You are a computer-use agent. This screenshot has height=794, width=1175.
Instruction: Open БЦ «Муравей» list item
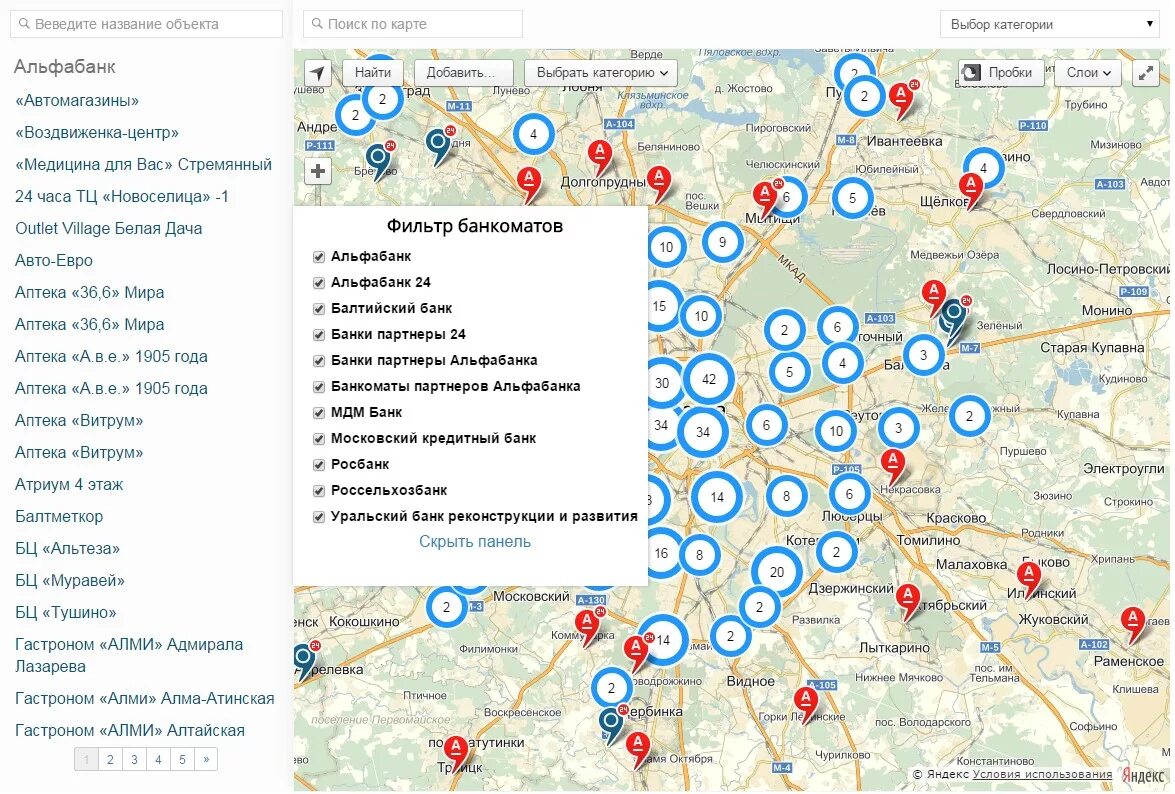coord(70,581)
